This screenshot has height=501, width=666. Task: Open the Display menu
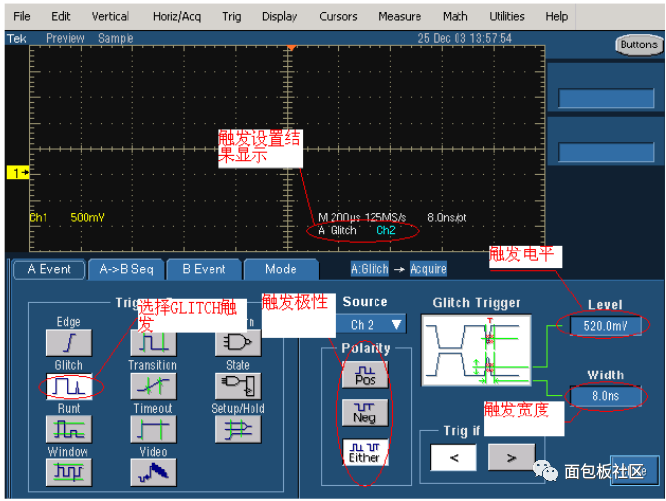click(x=279, y=17)
